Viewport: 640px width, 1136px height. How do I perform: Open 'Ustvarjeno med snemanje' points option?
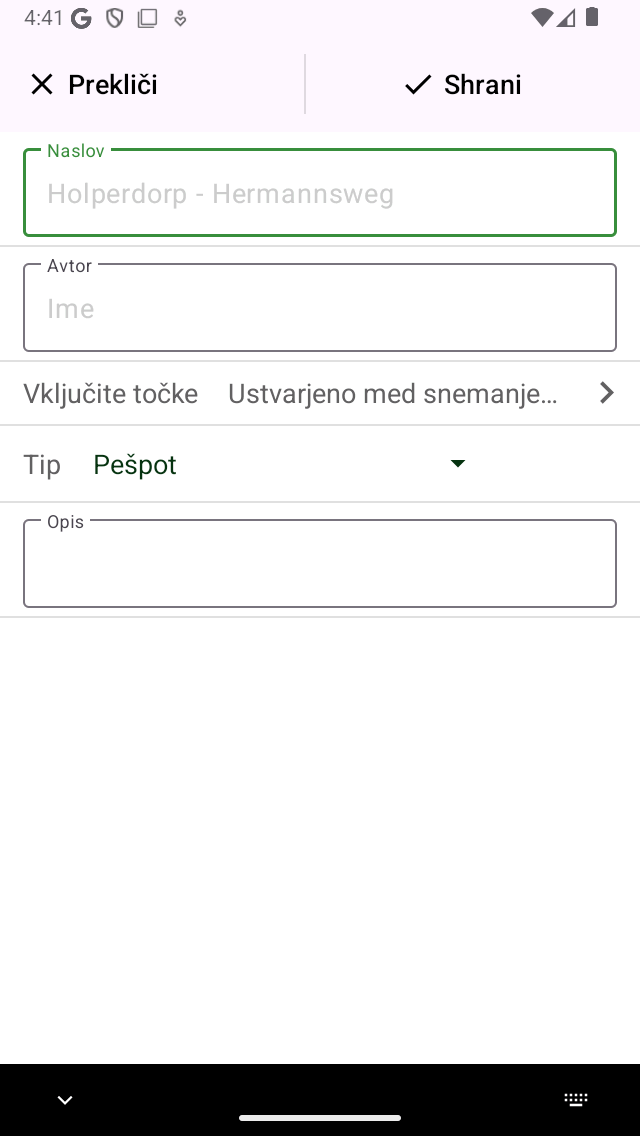[393, 394]
